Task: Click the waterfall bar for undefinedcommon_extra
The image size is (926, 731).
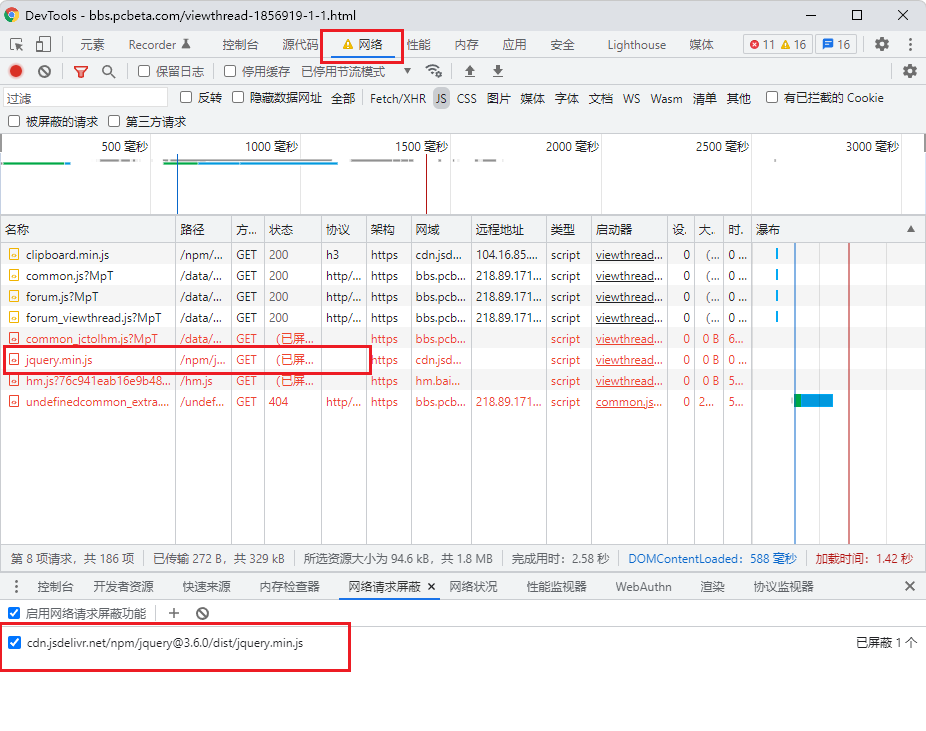Action: pyautogui.click(x=813, y=401)
